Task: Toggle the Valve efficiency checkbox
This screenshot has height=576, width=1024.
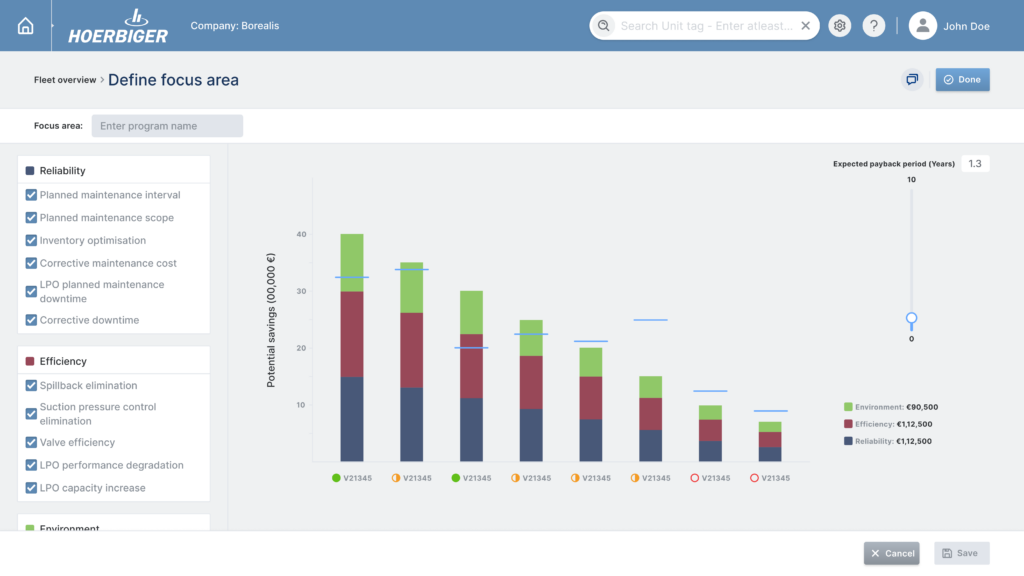Action: click(x=31, y=442)
